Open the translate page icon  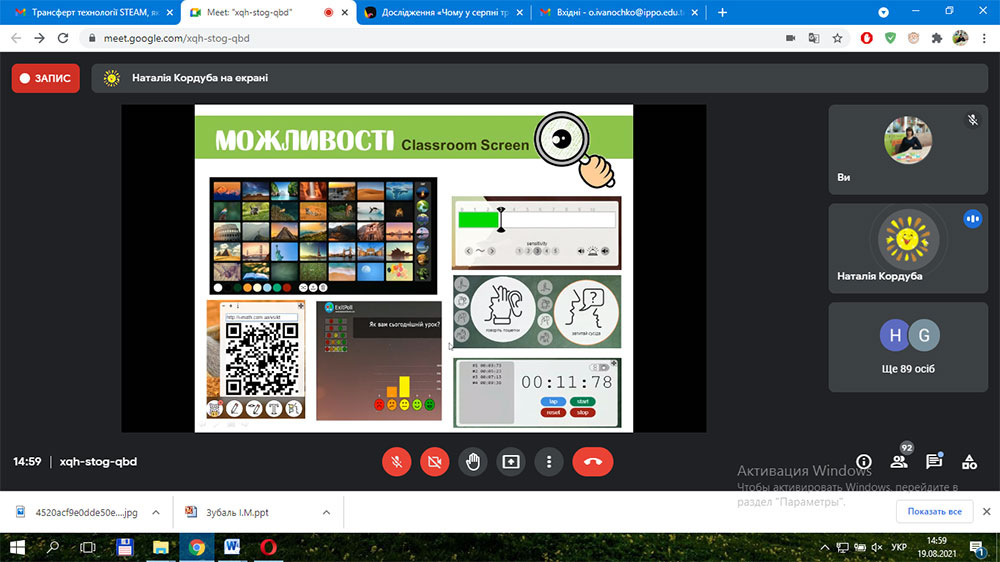(814, 38)
